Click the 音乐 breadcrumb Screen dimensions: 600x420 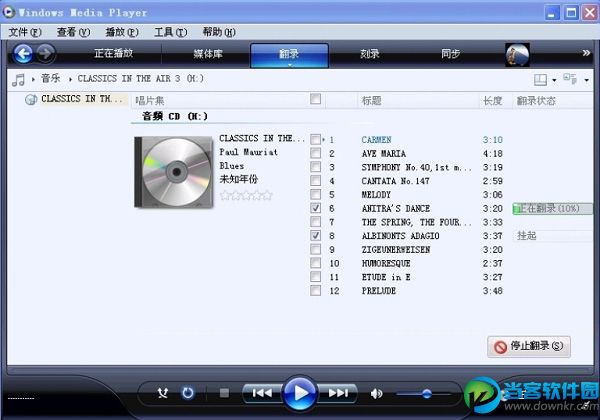51,78
